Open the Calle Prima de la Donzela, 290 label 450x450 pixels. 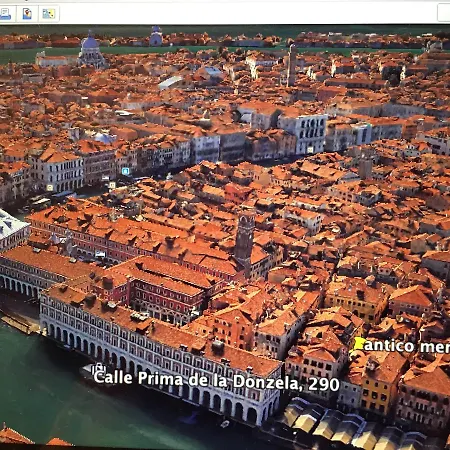pyautogui.click(x=216, y=381)
